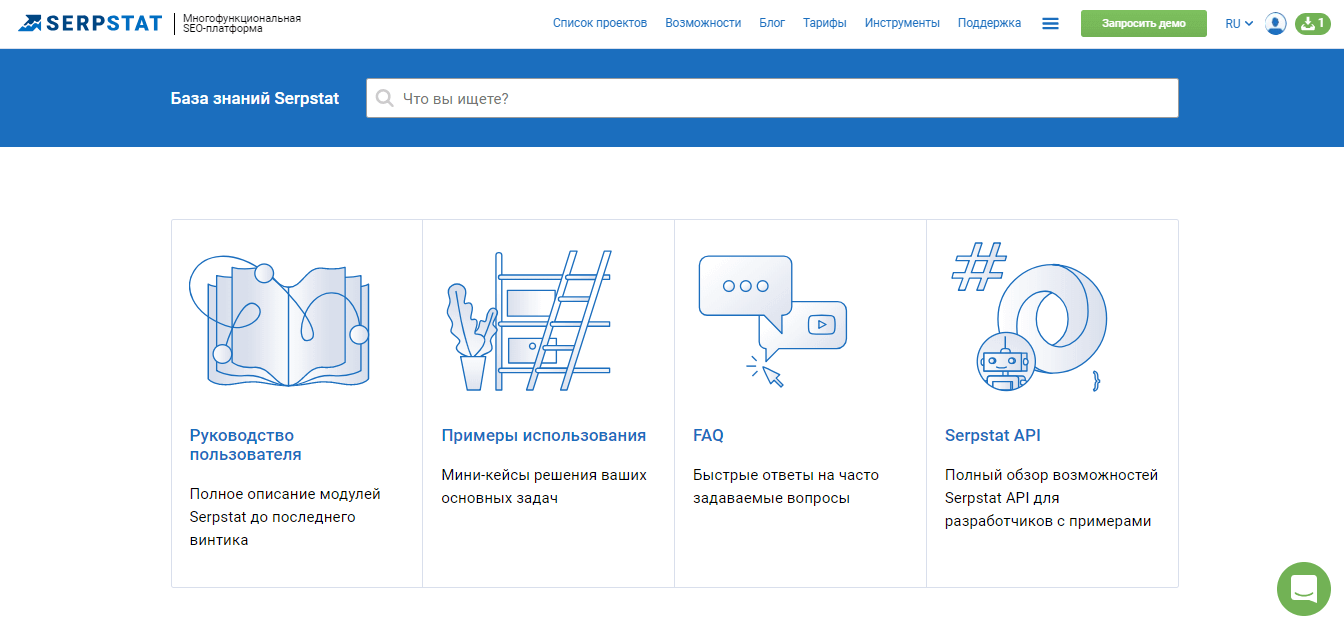The image size is (1344, 626).
Task: Open the Тарифы menu item
Action: (825, 23)
